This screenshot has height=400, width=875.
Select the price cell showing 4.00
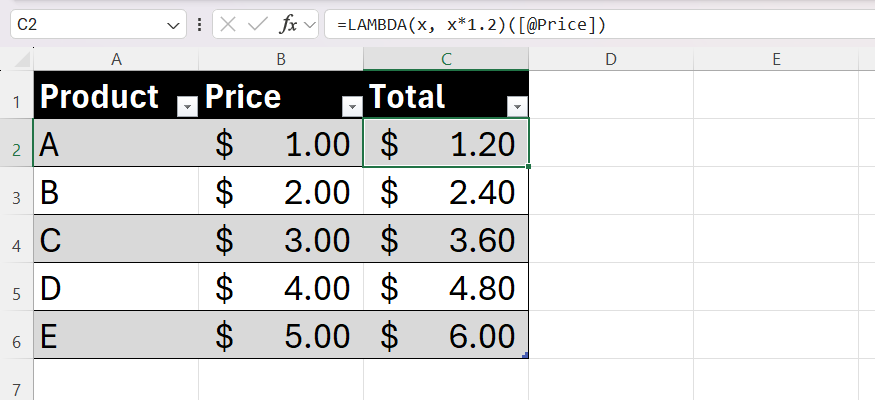[x=281, y=287]
